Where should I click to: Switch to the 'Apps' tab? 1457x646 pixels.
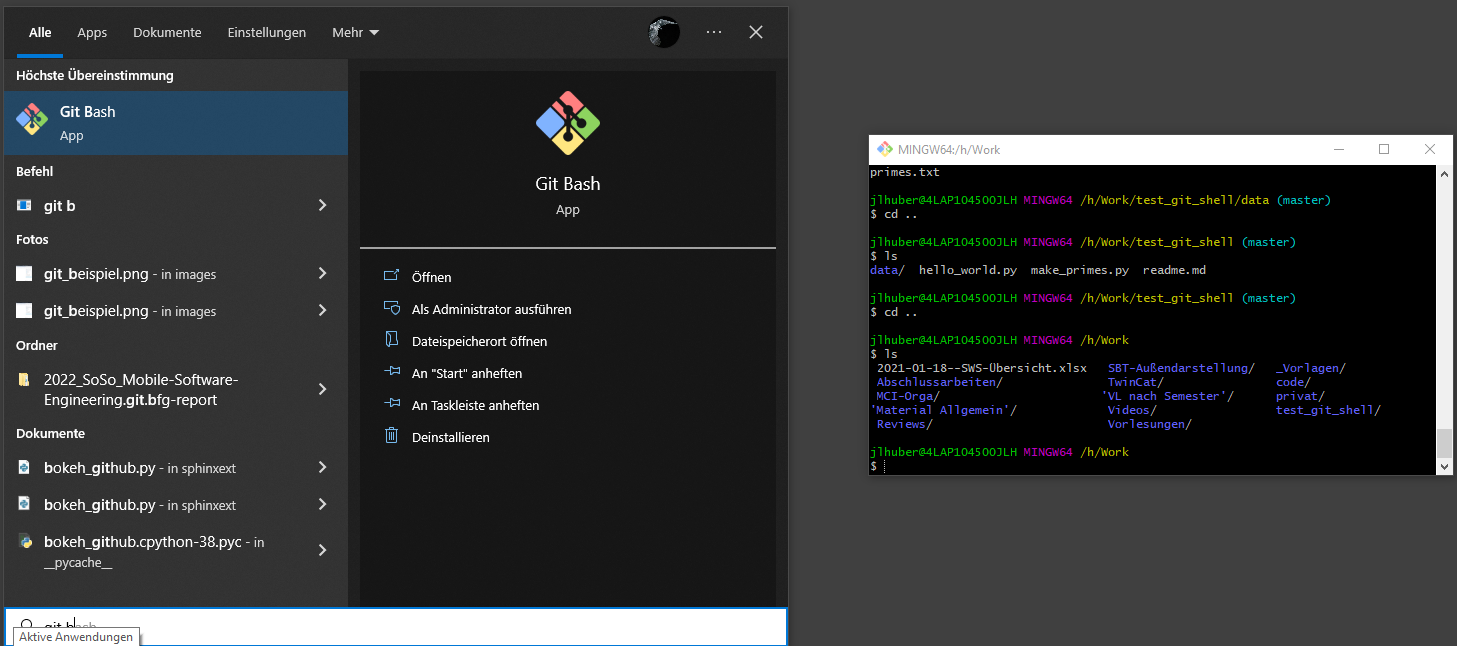[92, 31]
